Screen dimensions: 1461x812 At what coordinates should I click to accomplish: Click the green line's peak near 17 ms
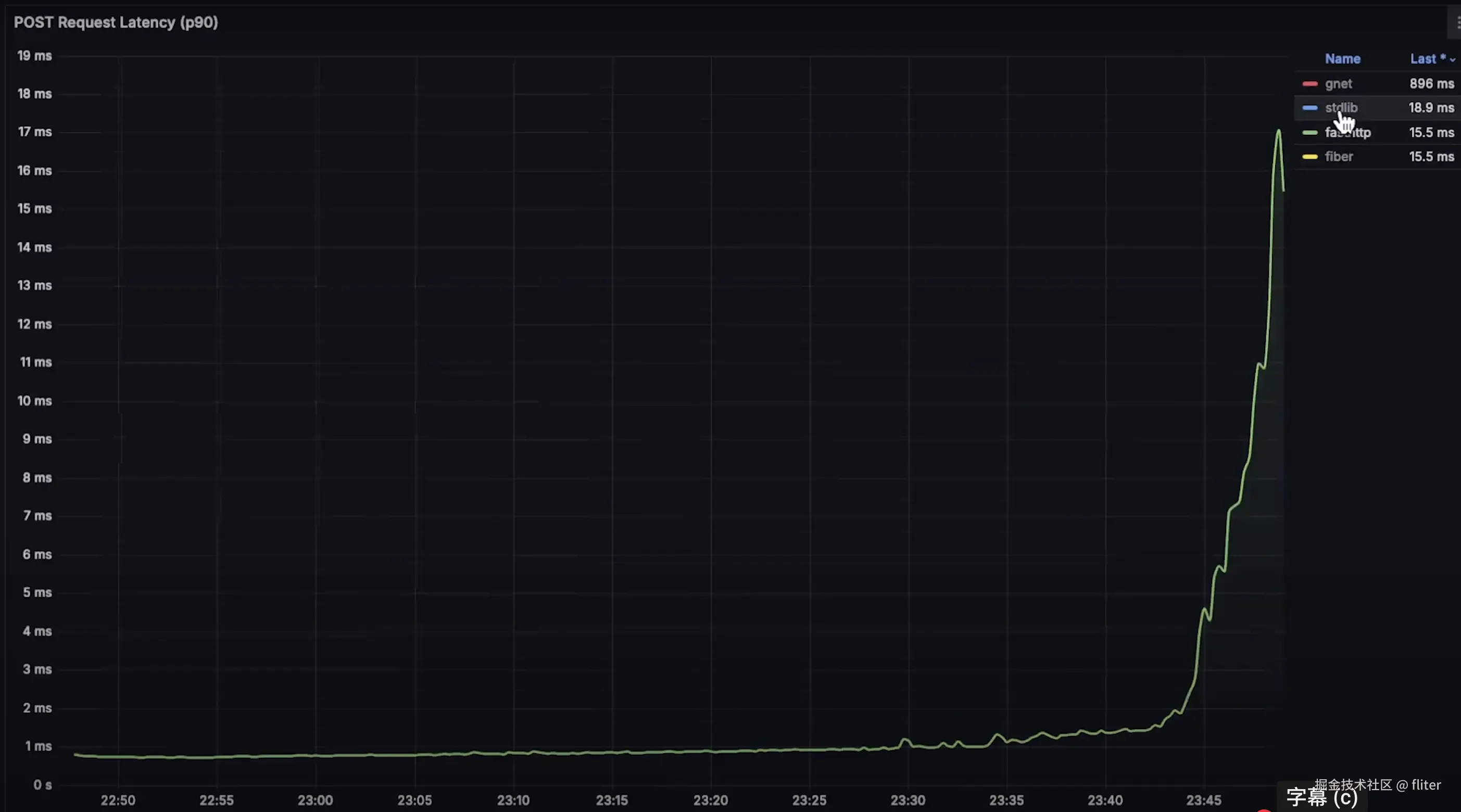pos(1278,131)
